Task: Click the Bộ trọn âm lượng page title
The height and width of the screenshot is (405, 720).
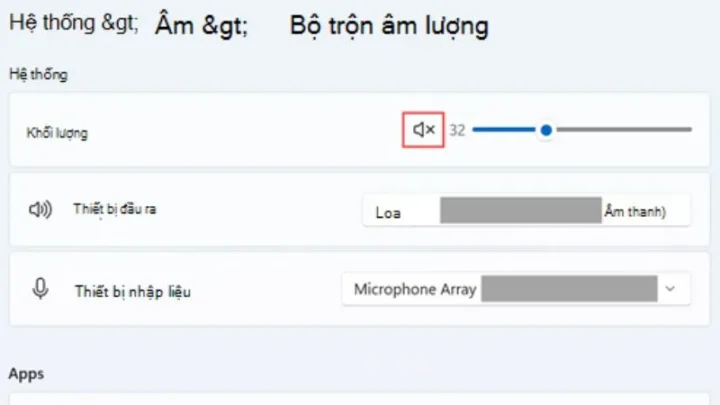Action: [x=389, y=26]
